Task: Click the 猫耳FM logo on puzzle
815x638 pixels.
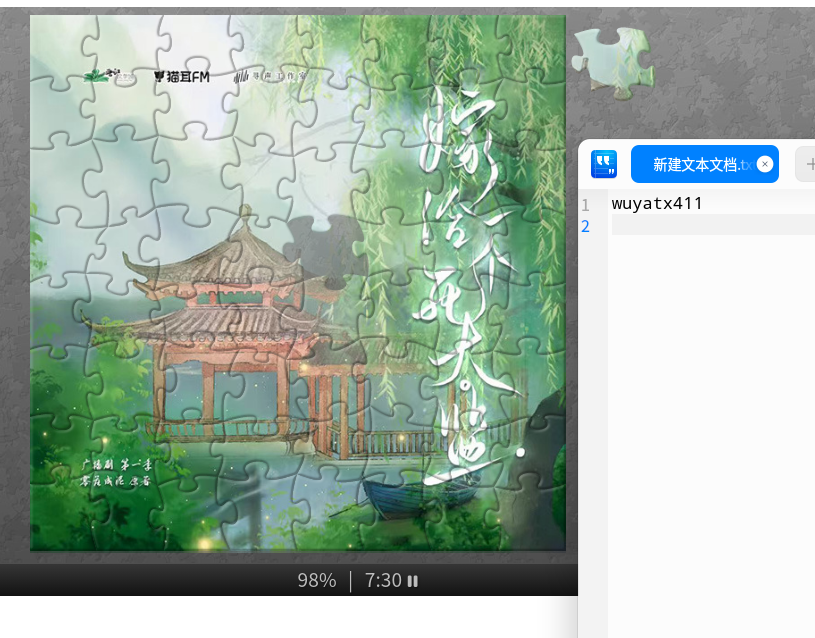Action: (181, 76)
